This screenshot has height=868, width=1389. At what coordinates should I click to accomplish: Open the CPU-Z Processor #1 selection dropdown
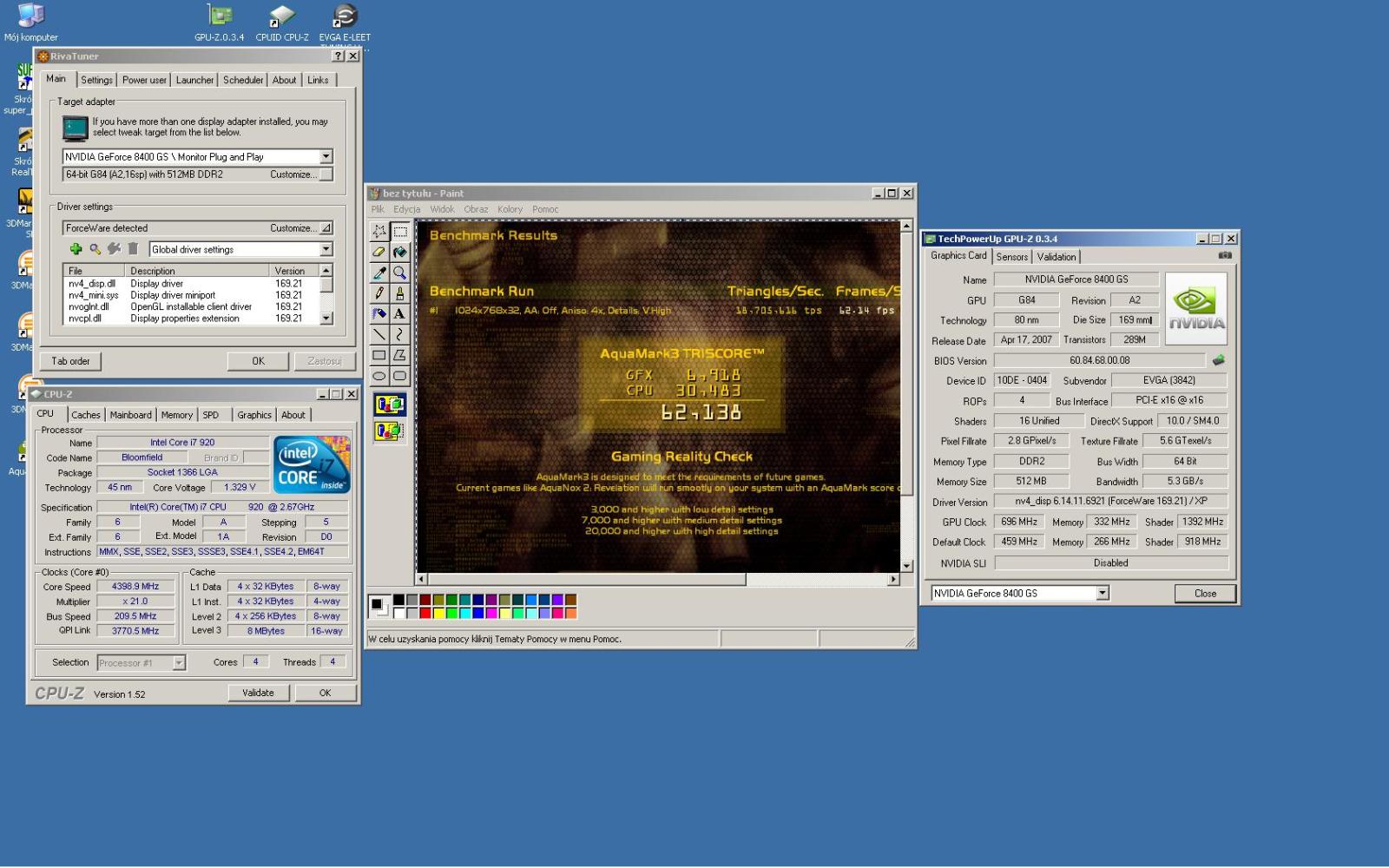(179, 662)
